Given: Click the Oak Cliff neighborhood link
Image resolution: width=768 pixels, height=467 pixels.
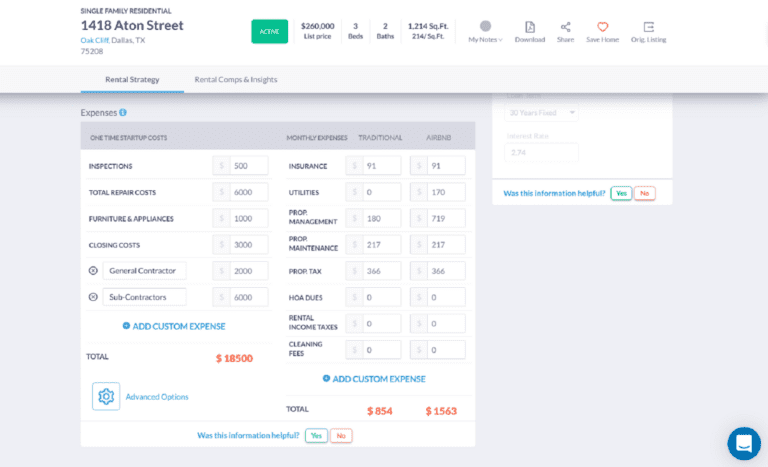Looking at the screenshot, I should pyautogui.click(x=94, y=40).
